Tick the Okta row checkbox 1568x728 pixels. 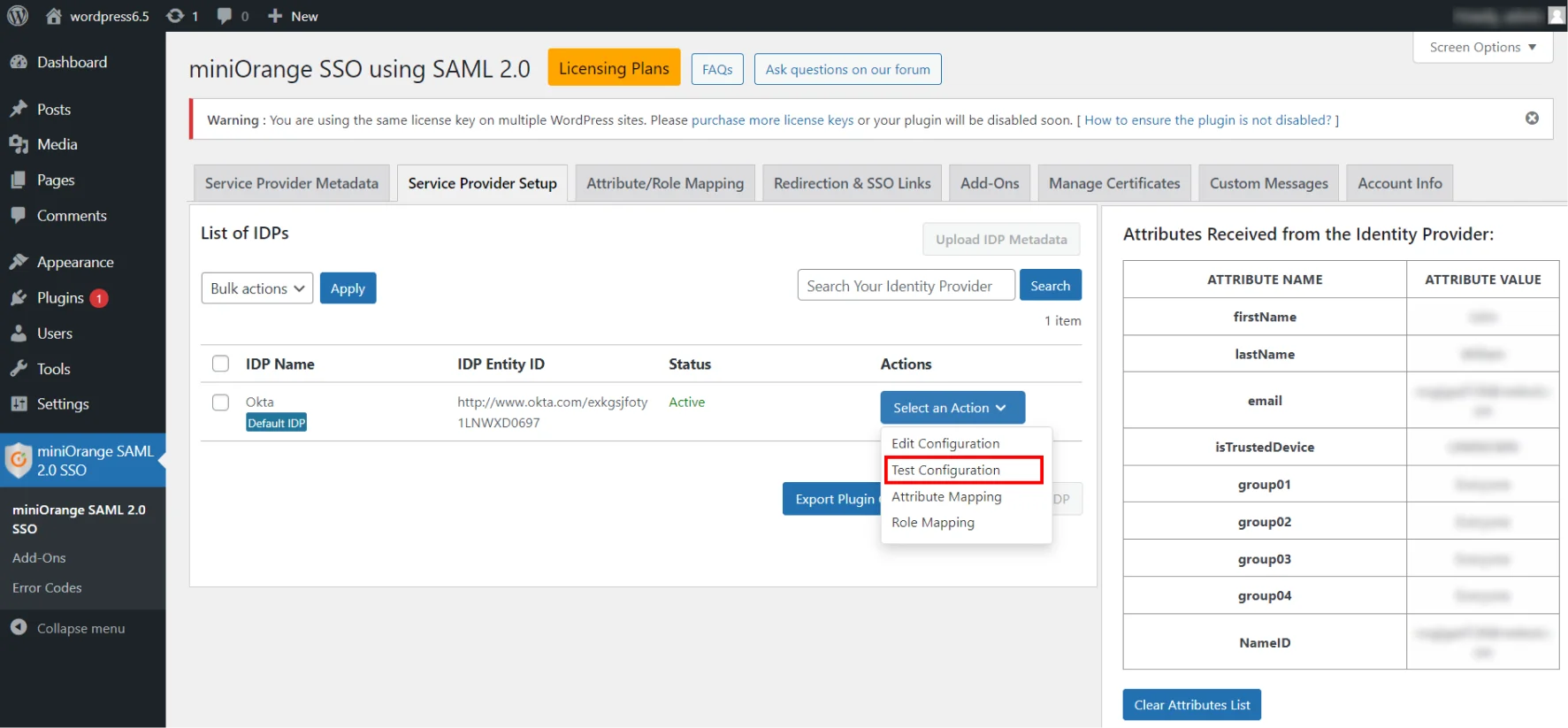pos(221,402)
